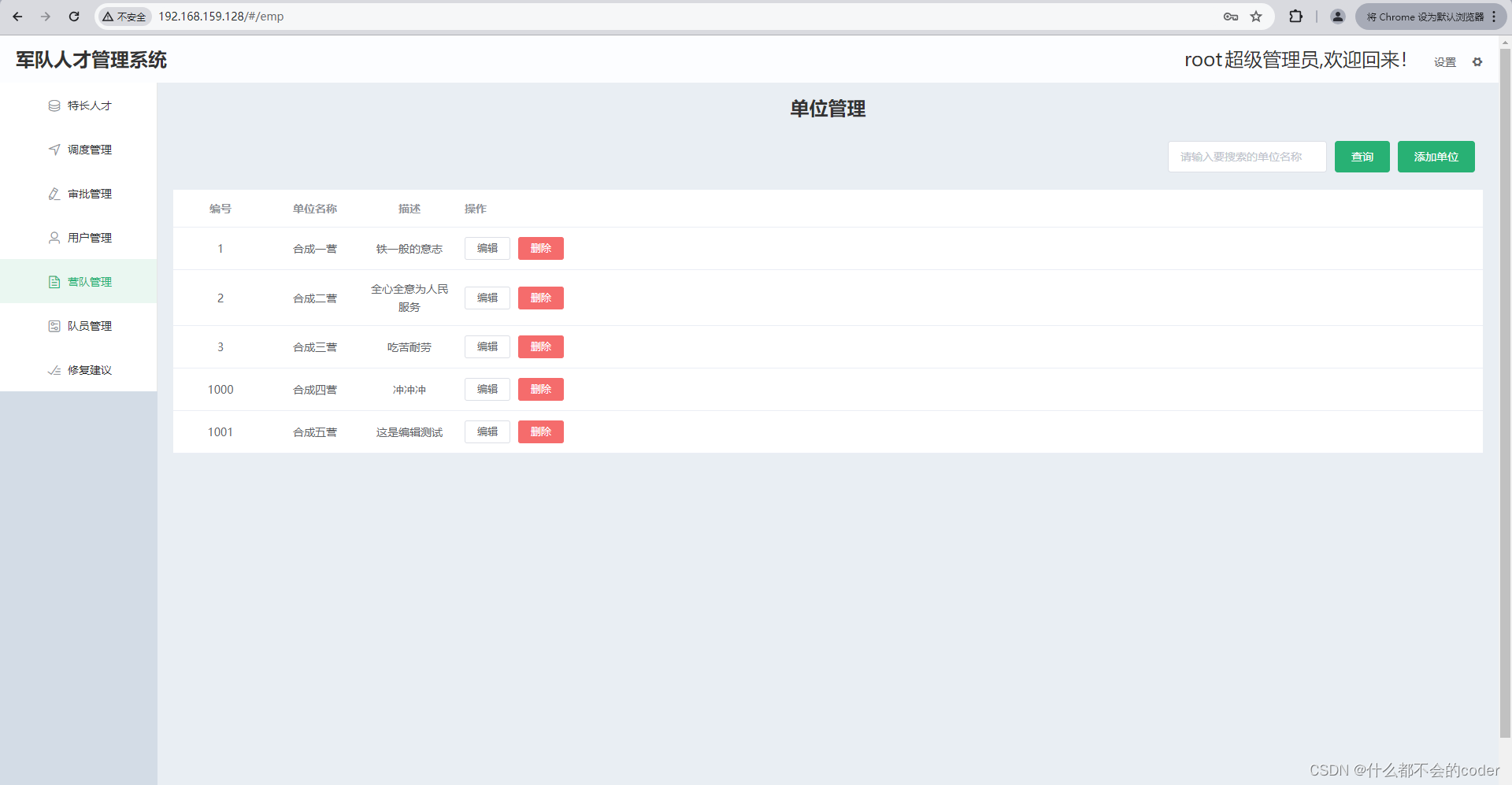Delete the 合成五营 row
Screen dimensions: 1512x785
coord(541,432)
